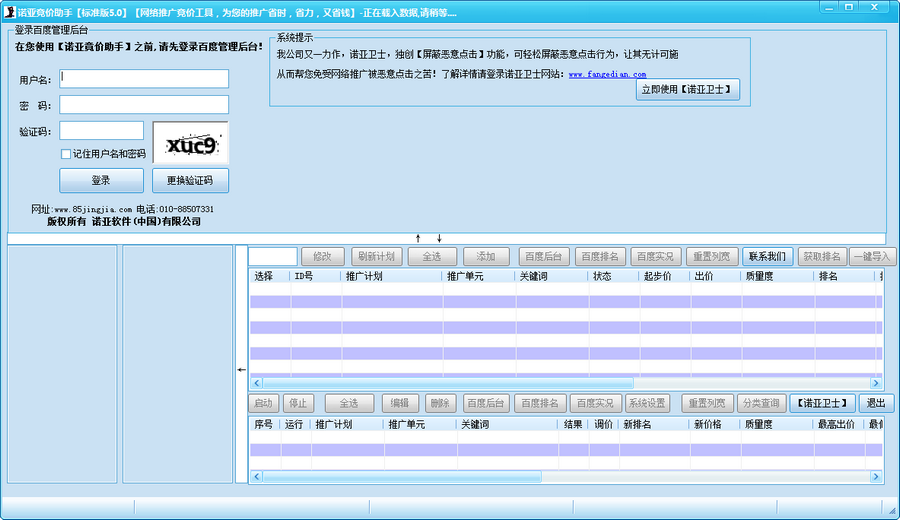Viewport: 900px width, 520px height.
Task: Click the captcha image xuc9
Action: 191,142
